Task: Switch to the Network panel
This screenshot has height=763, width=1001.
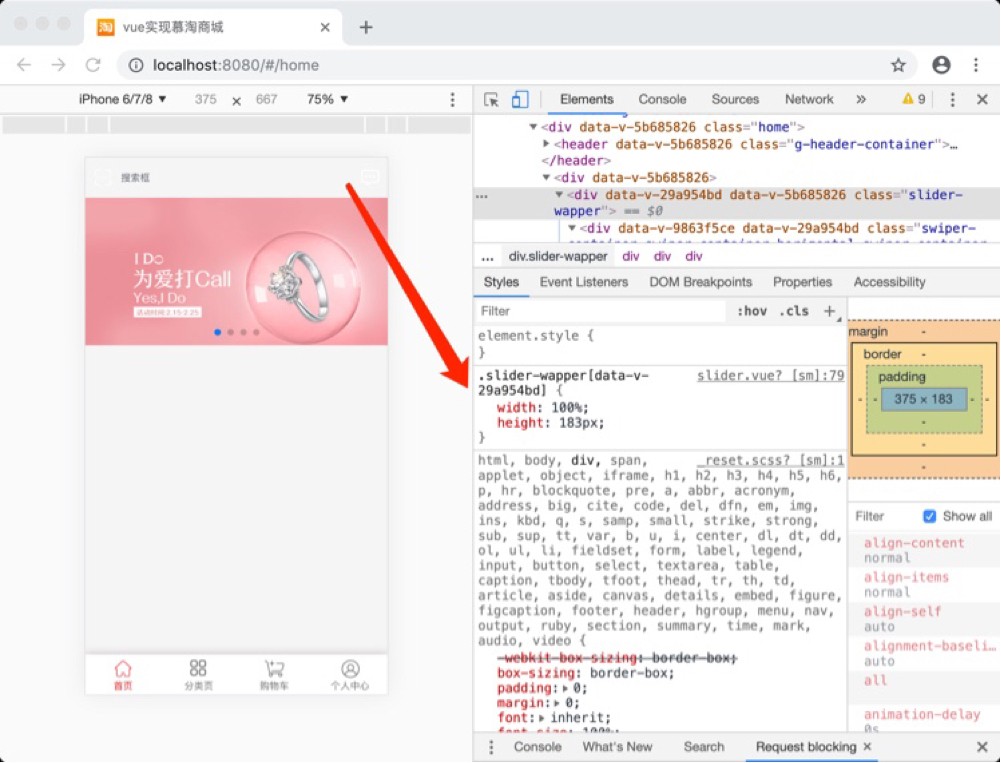Action: click(x=809, y=100)
